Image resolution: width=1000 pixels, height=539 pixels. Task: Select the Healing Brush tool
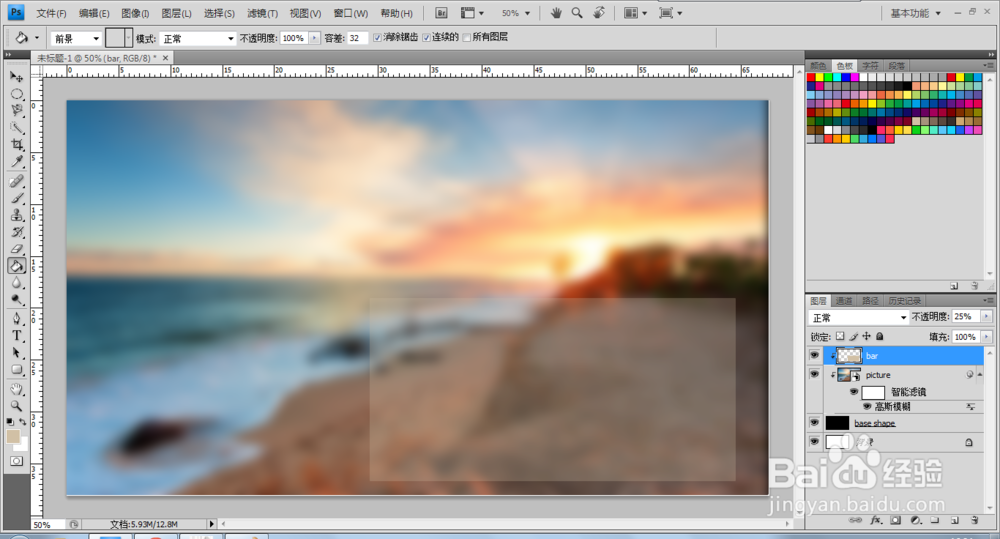[17, 182]
